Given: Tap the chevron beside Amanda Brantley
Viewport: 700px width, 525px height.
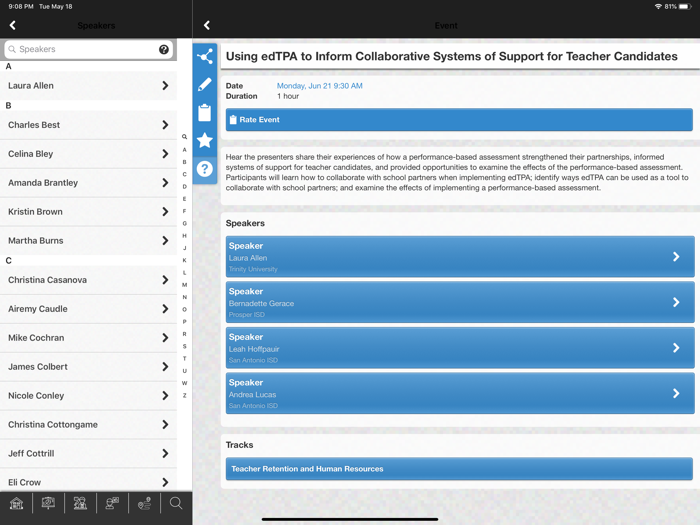Looking at the screenshot, I should 165,183.
